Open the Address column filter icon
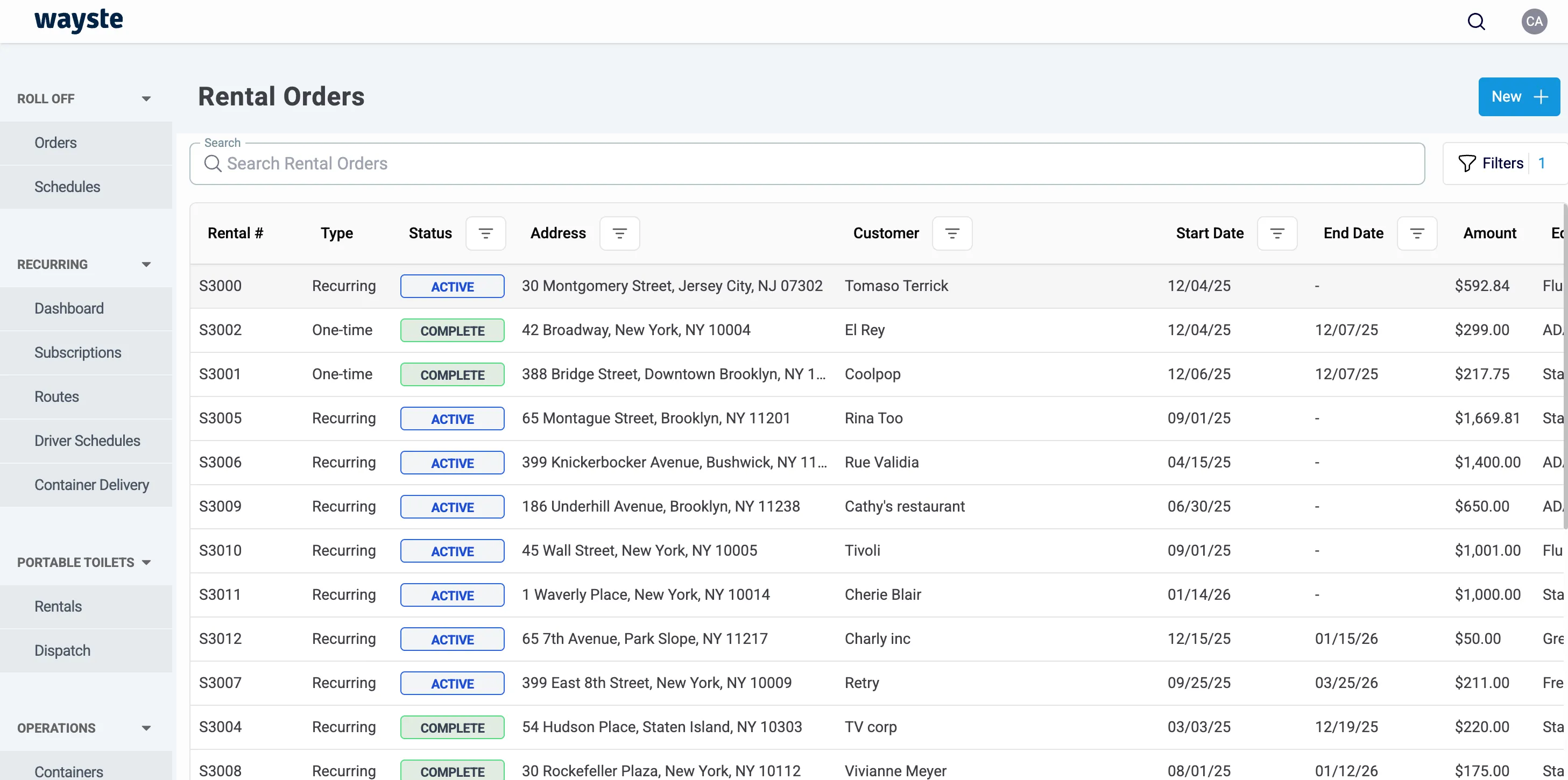This screenshot has height=780, width=1568. click(619, 233)
